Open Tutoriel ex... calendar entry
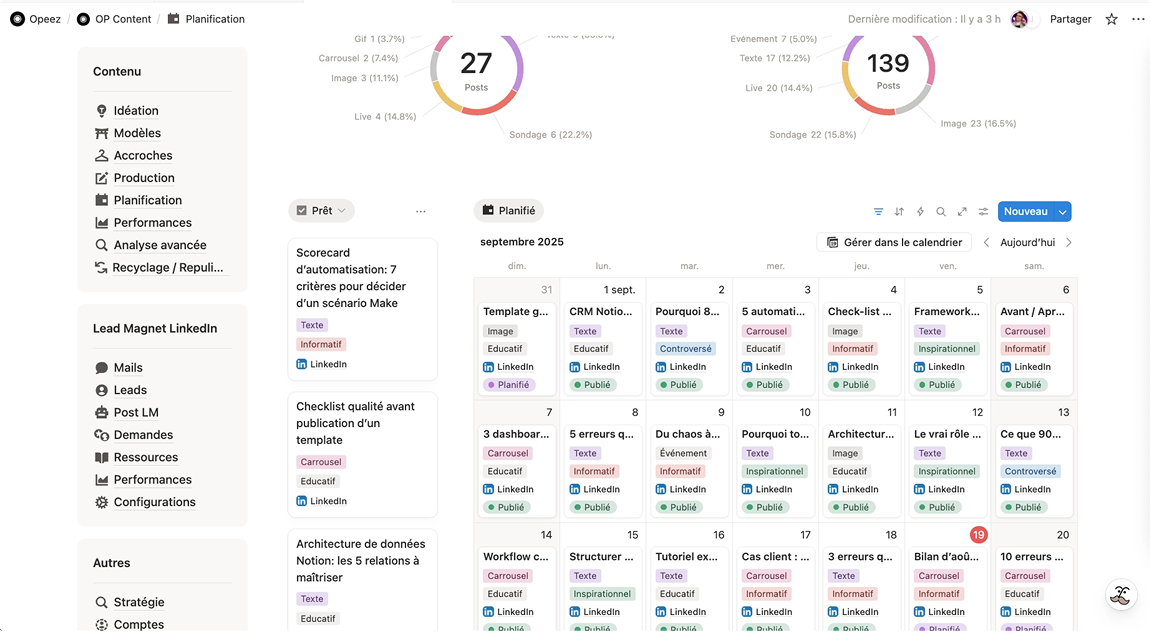This screenshot has width=1150, height=632. point(689,590)
